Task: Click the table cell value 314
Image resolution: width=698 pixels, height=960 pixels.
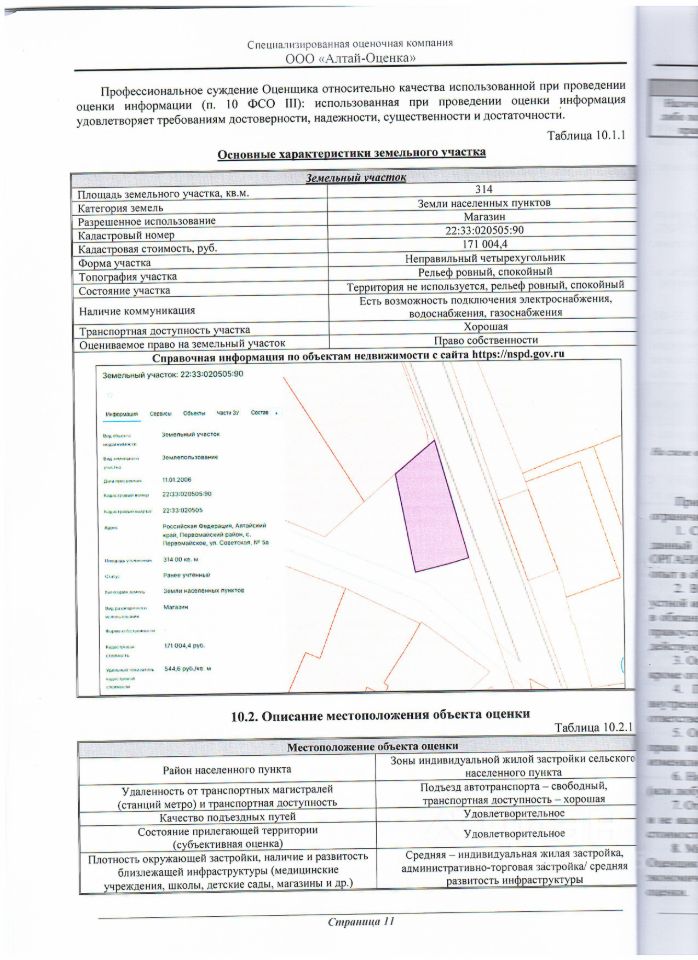Action: (x=484, y=189)
